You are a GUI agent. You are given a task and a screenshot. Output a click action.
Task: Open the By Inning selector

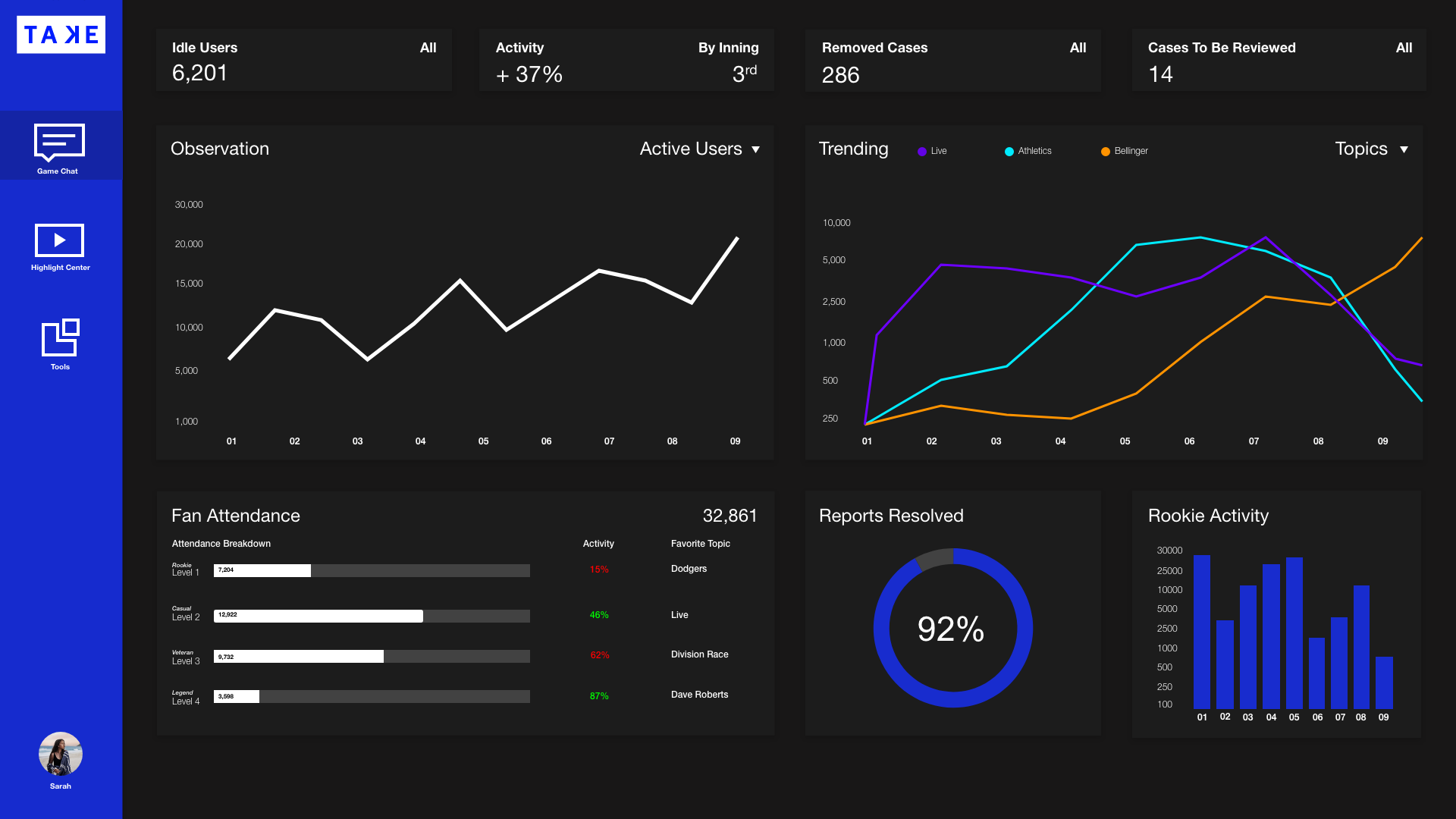[x=728, y=48]
